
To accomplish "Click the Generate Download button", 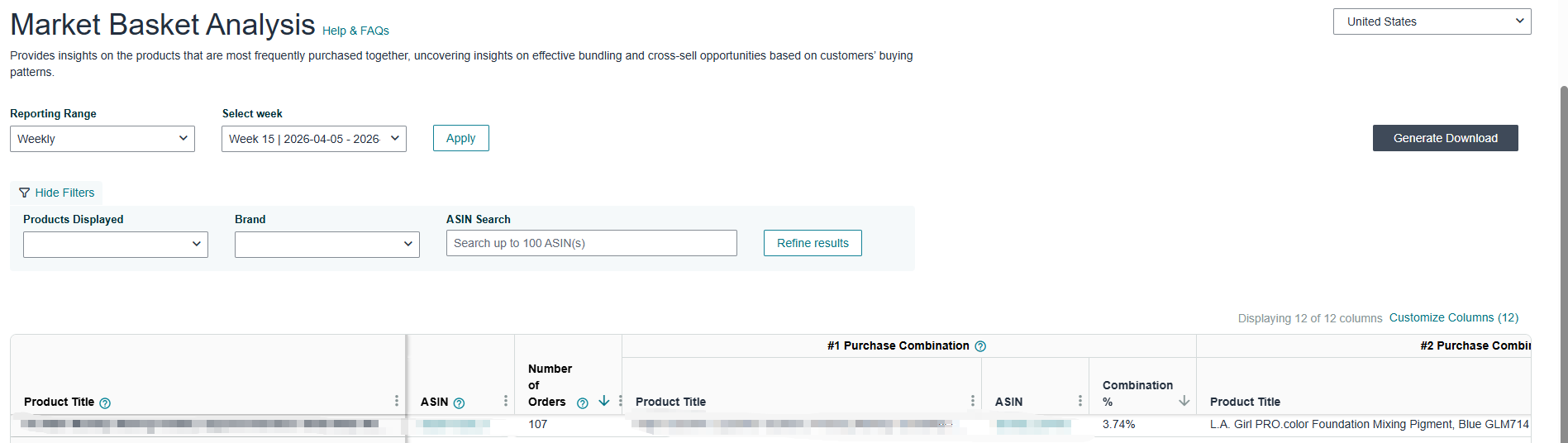I will coord(1445,138).
